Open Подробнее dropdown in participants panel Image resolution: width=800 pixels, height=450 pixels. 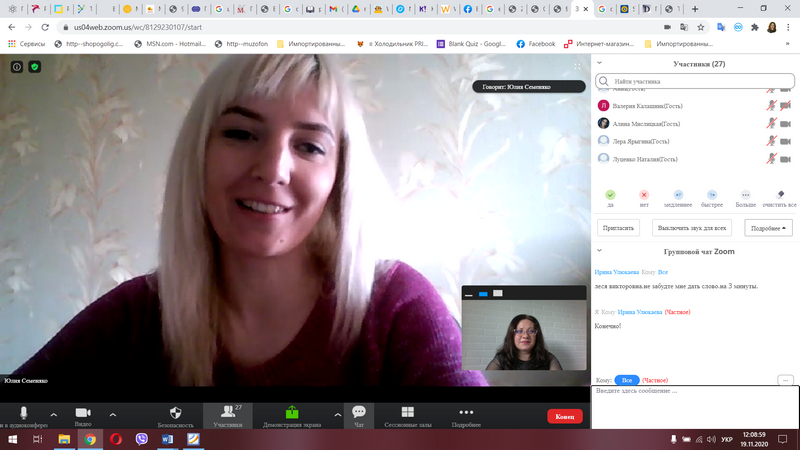tap(768, 228)
